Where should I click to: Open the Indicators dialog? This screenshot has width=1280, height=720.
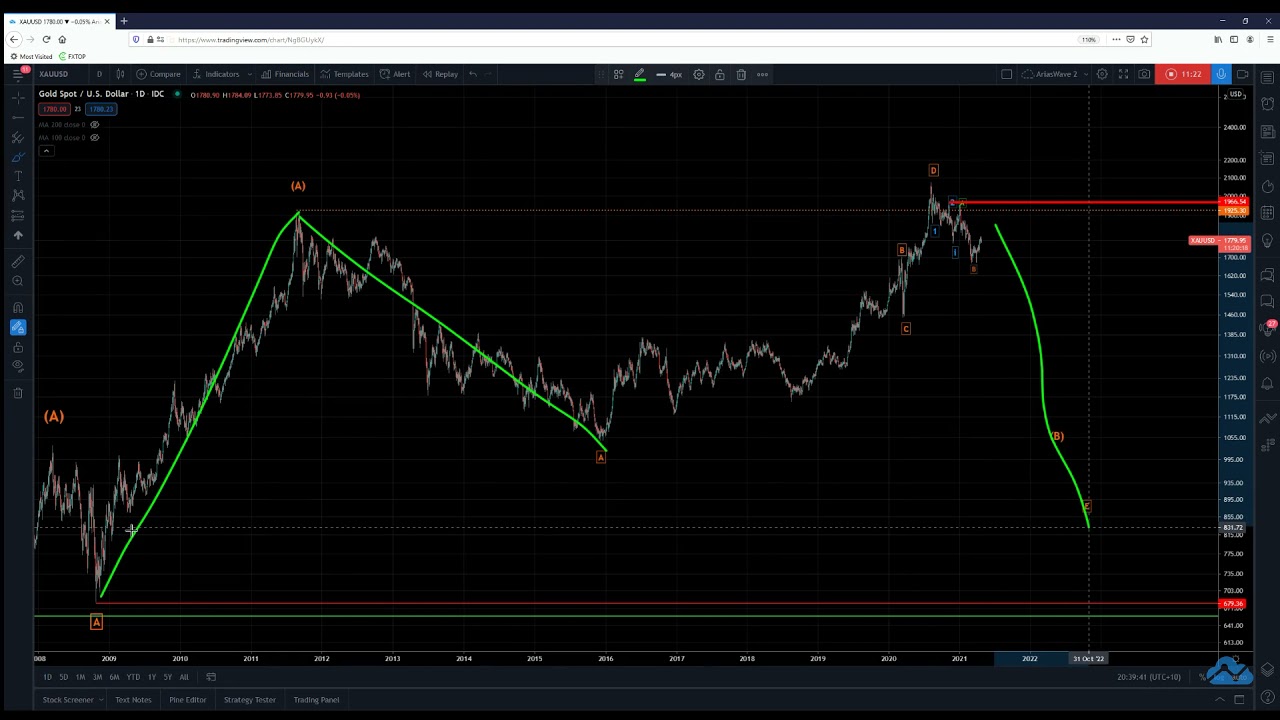[x=216, y=74]
